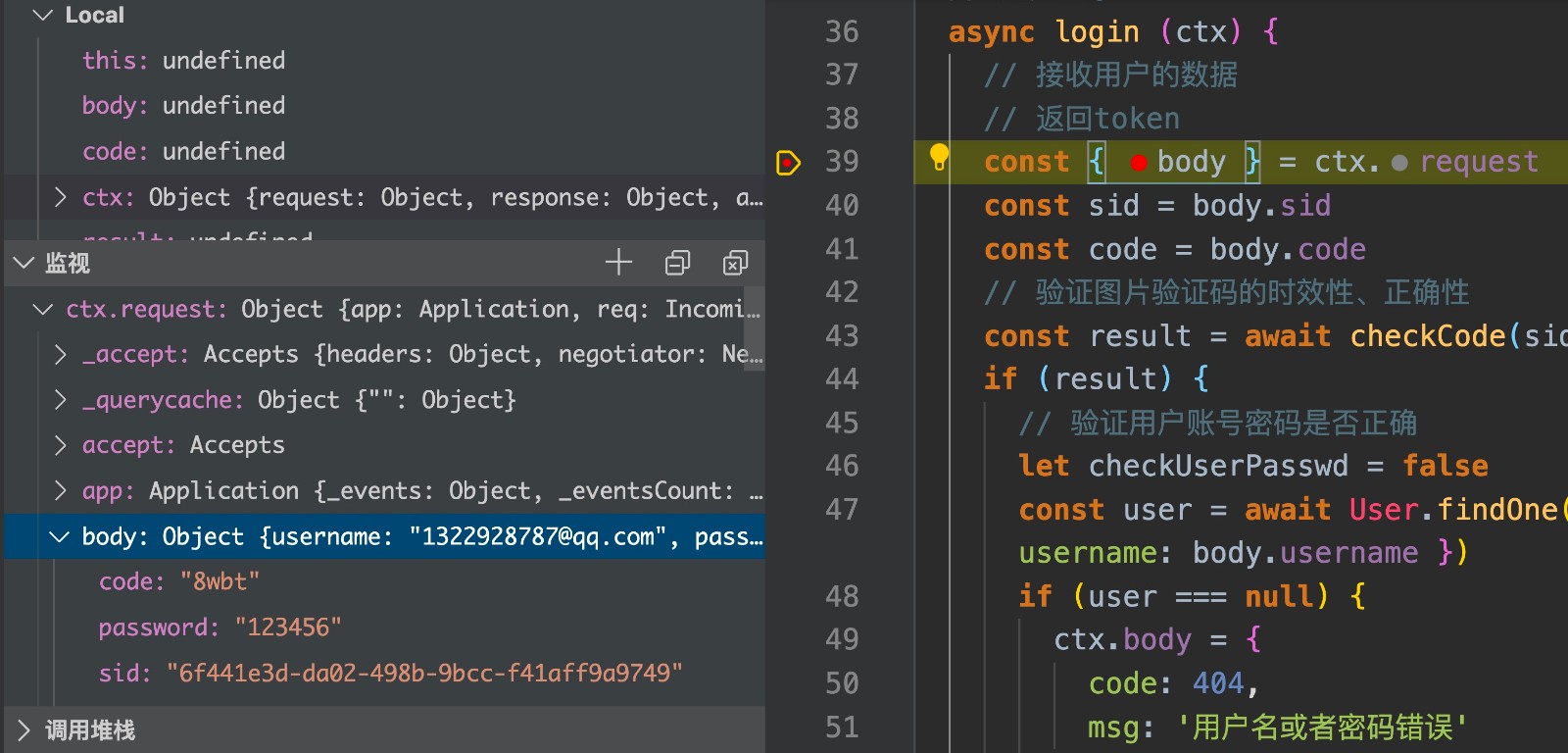Click the lightbulb quick fix icon
Screen dimensions: 1568x753
pos(939,157)
